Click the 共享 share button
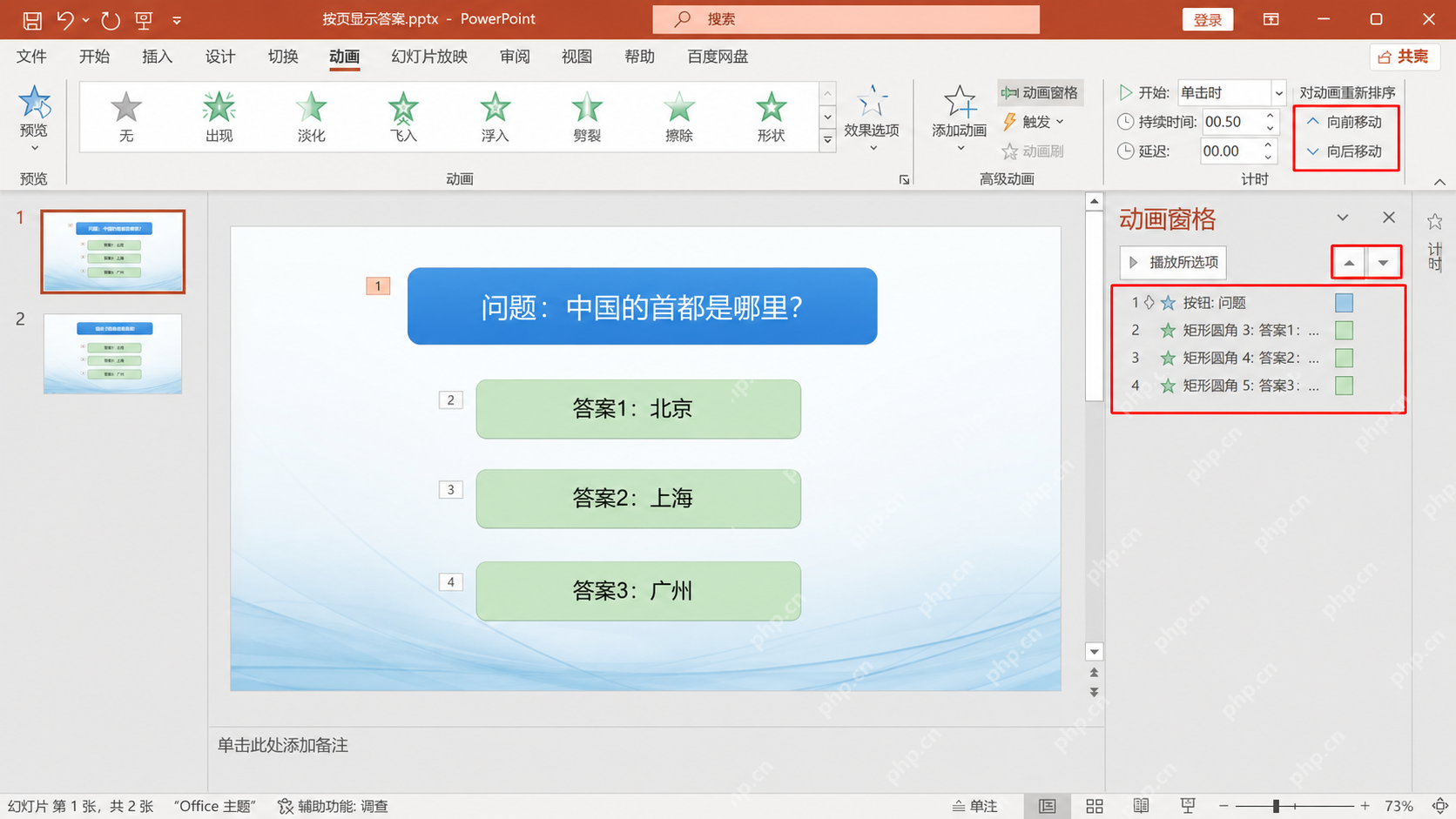Image resolution: width=1456 pixels, height=819 pixels. [x=1404, y=57]
